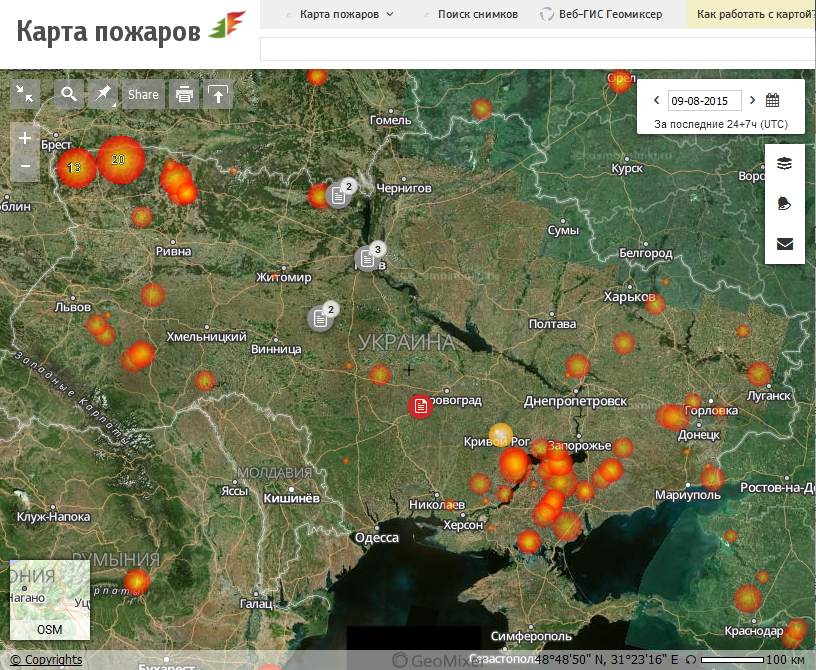Image resolution: width=816 pixels, height=670 pixels.
Task: Open the fire cluster marked 20 near Брест
Action: tap(120, 158)
